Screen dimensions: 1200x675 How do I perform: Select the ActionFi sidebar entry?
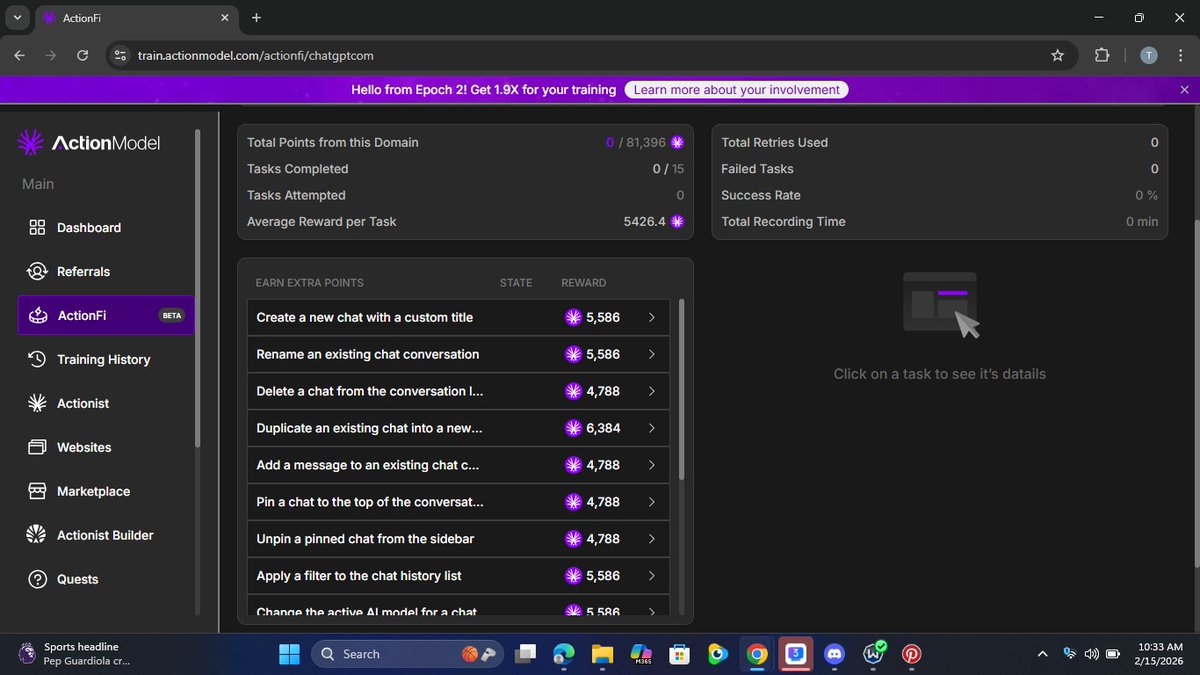[106, 315]
